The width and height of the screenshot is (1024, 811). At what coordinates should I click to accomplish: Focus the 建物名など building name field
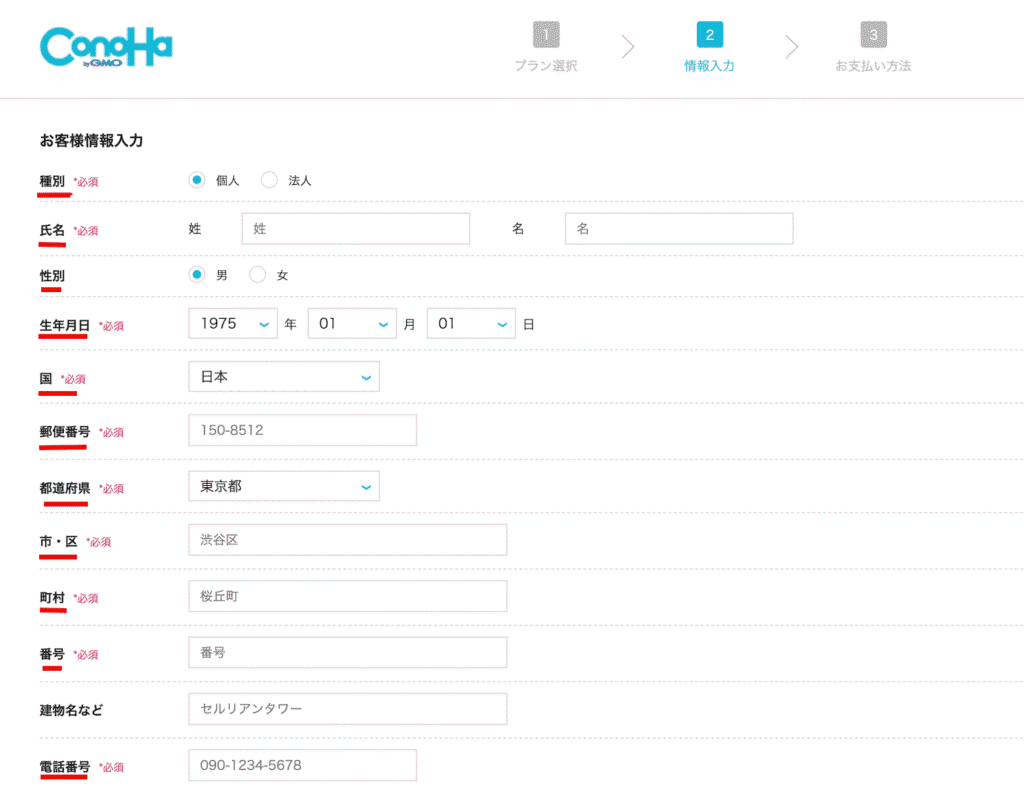347,709
